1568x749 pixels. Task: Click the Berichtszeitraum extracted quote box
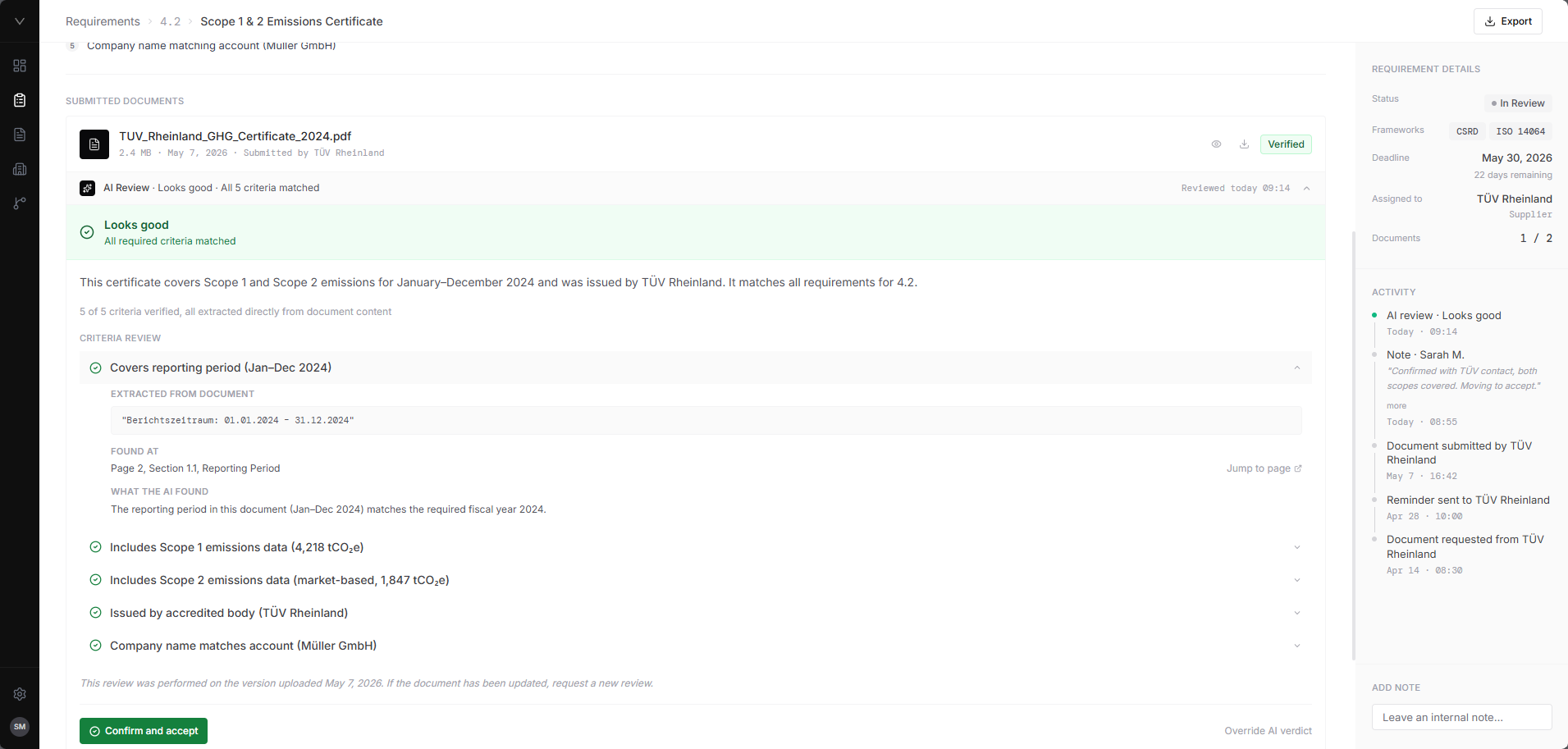(706, 420)
